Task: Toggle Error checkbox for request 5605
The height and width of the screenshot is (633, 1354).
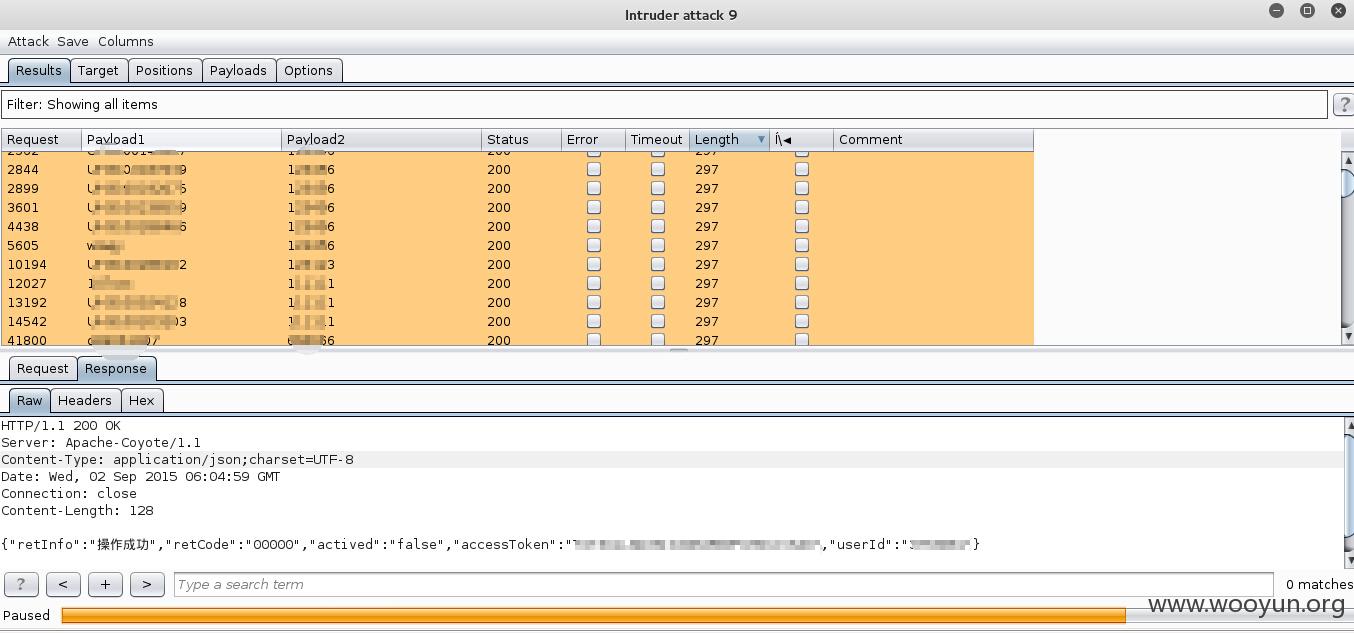Action: pyautogui.click(x=594, y=245)
